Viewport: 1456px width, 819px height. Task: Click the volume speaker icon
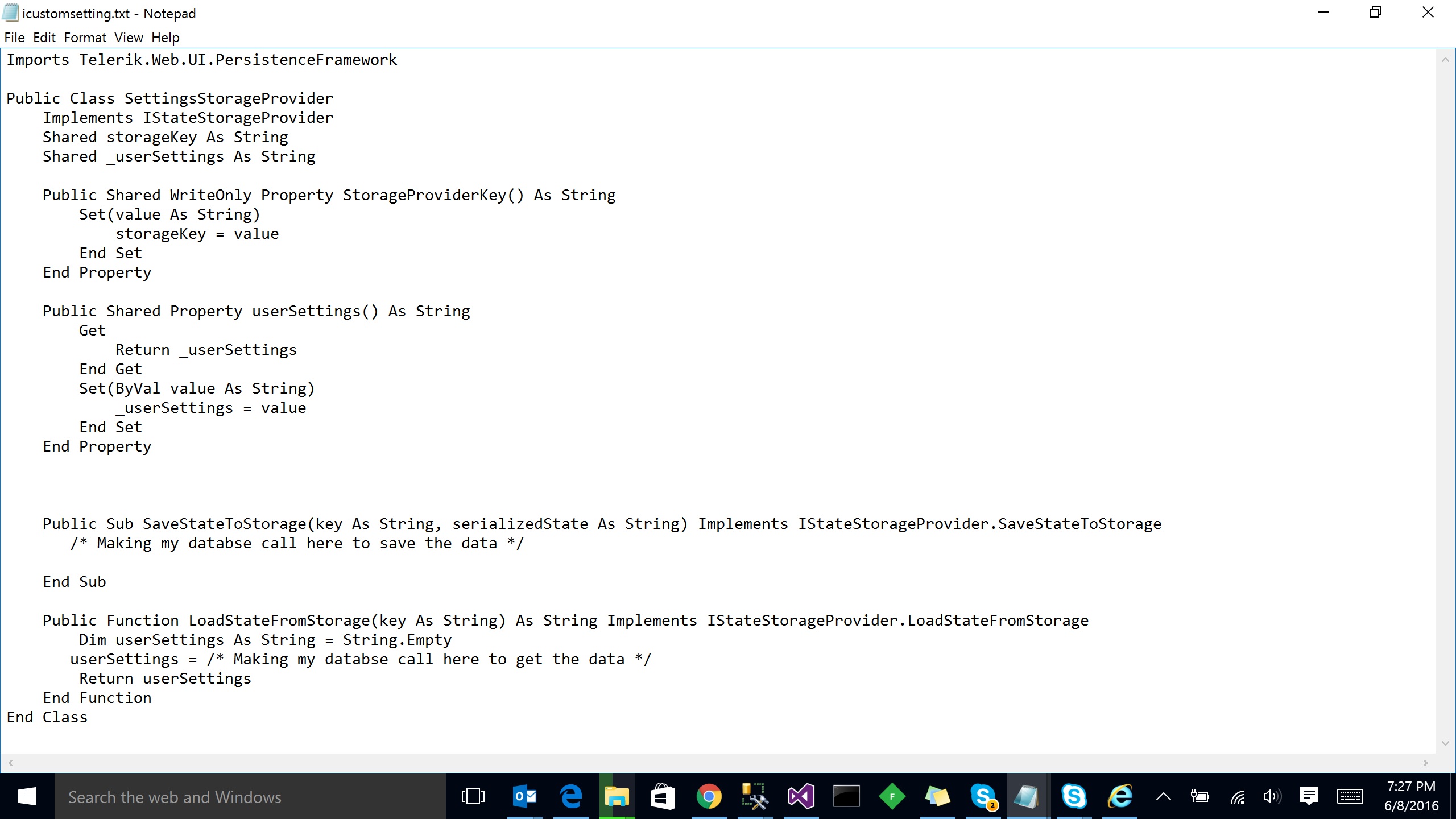click(1272, 796)
